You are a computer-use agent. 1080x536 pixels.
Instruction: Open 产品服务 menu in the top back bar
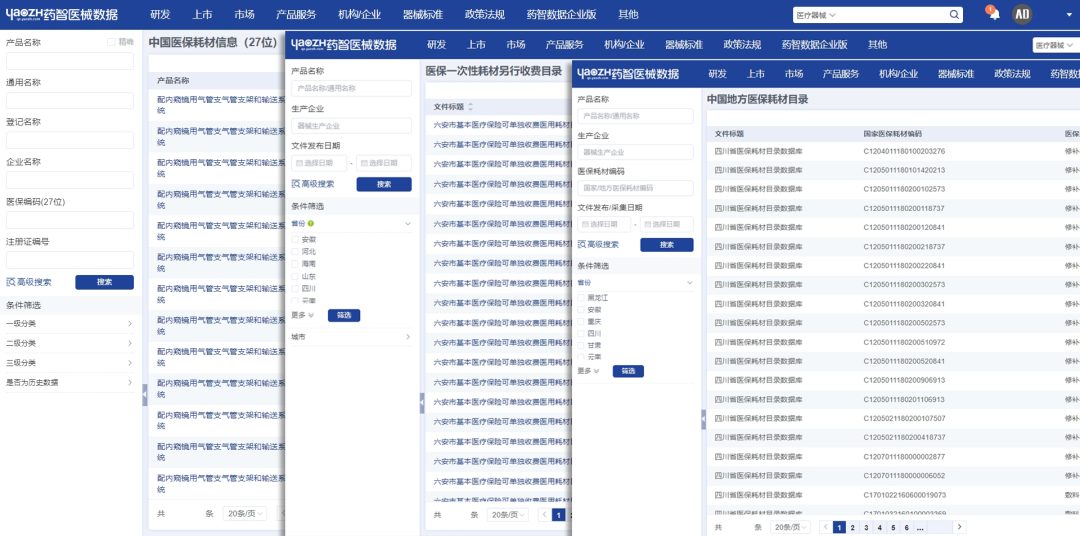296,14
